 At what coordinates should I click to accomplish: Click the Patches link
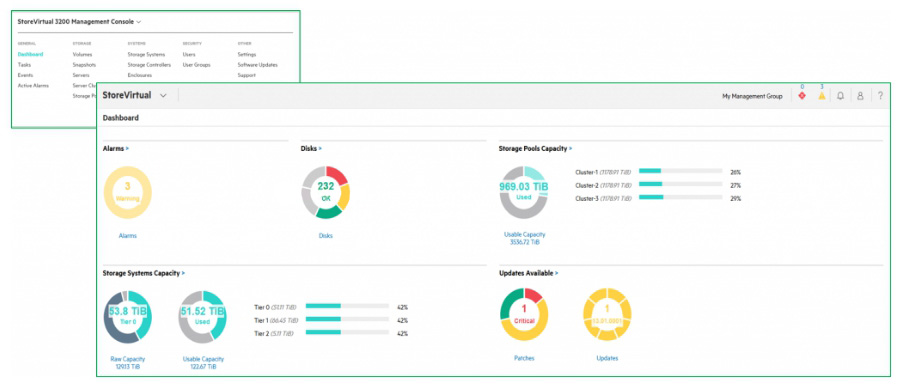[x=524, y=358]
